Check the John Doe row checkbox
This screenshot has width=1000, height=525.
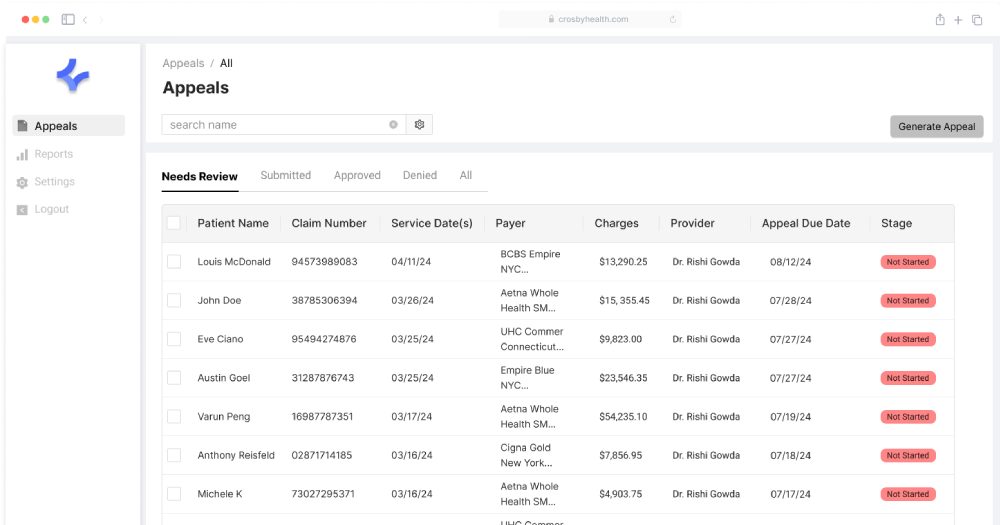click(173, 300)
